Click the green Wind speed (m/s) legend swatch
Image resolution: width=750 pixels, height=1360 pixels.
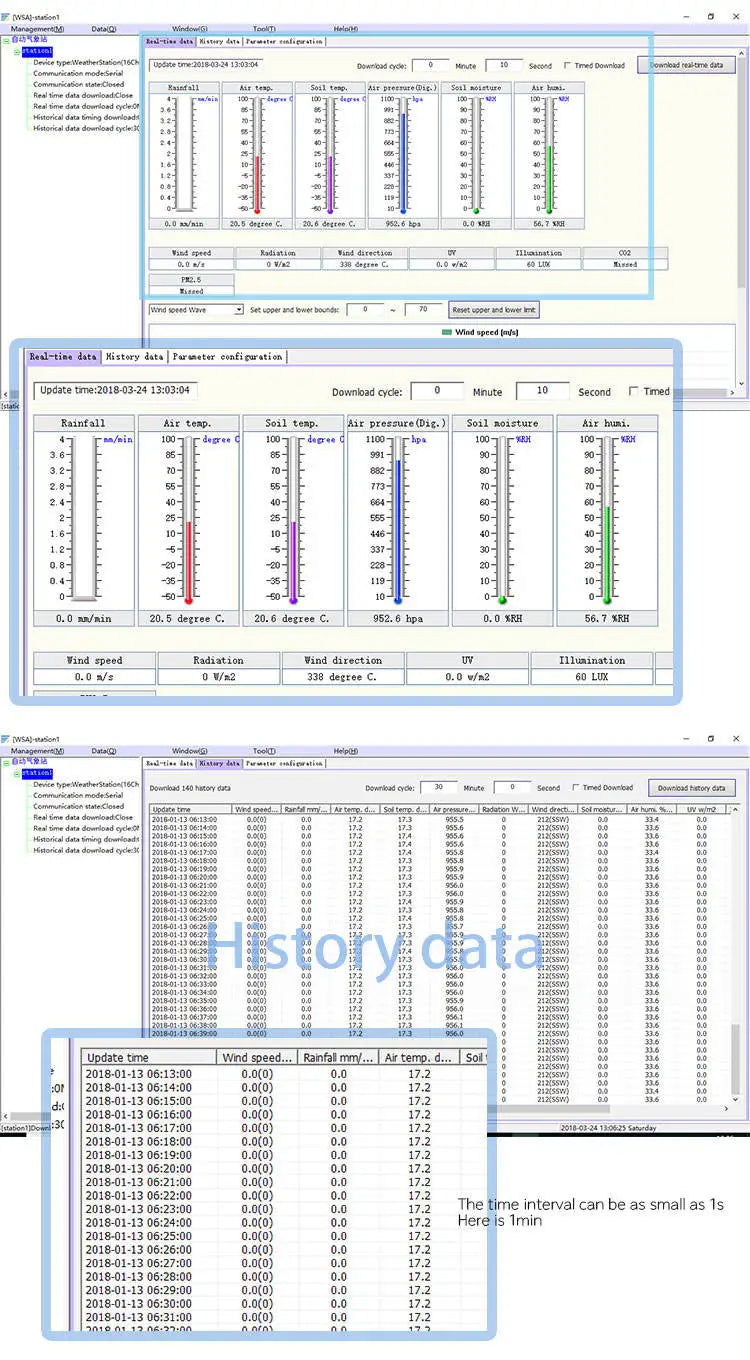pyautogui.click(x=447, y=332)
